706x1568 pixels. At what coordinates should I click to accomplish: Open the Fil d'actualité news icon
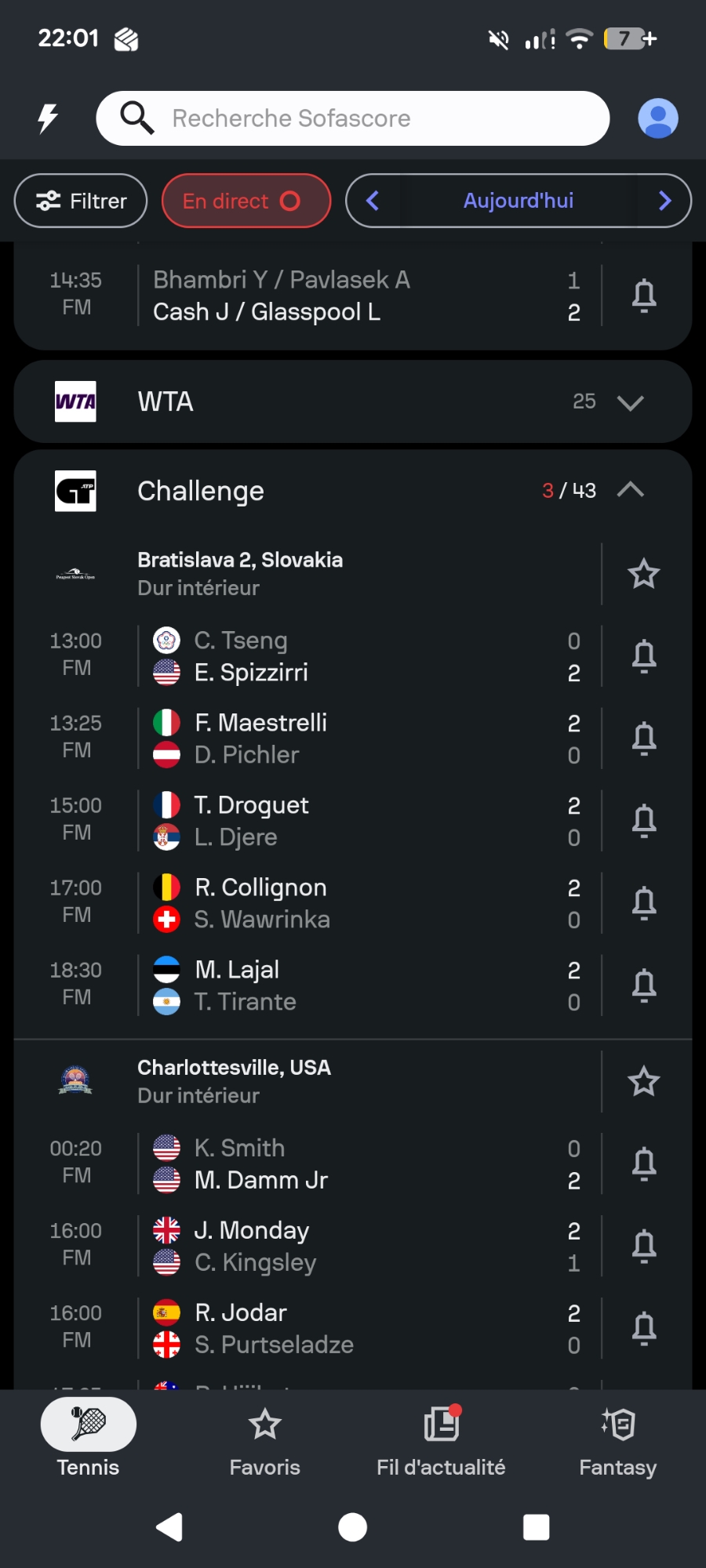[x=441, y=1425]
